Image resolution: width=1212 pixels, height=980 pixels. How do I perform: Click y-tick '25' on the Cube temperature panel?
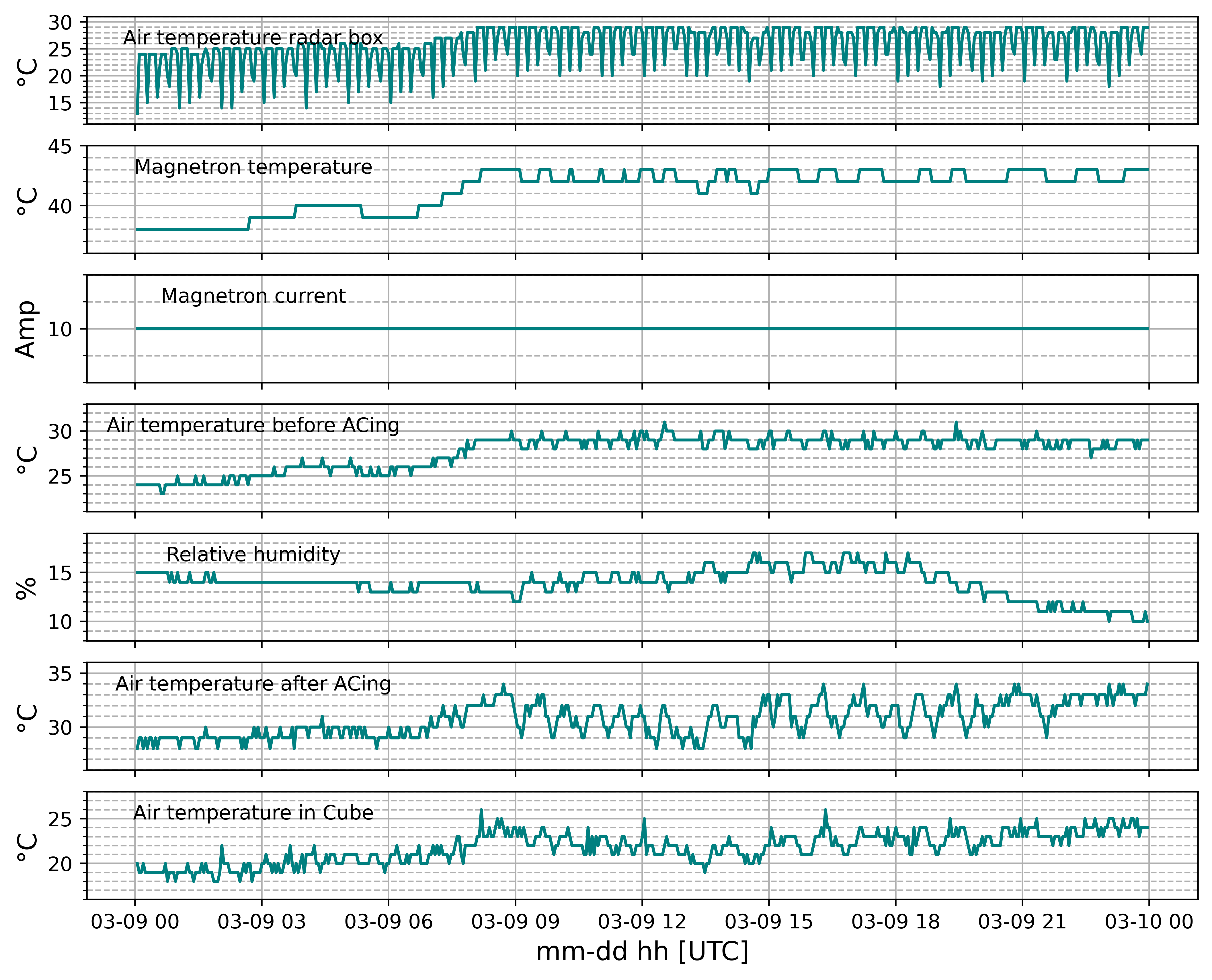tap(60, 820)
